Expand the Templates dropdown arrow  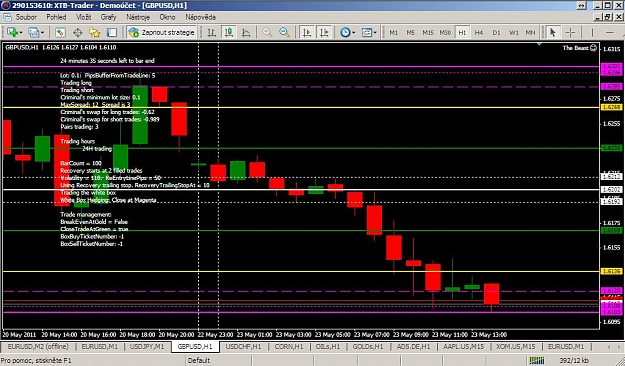click(x=375, y=33)
